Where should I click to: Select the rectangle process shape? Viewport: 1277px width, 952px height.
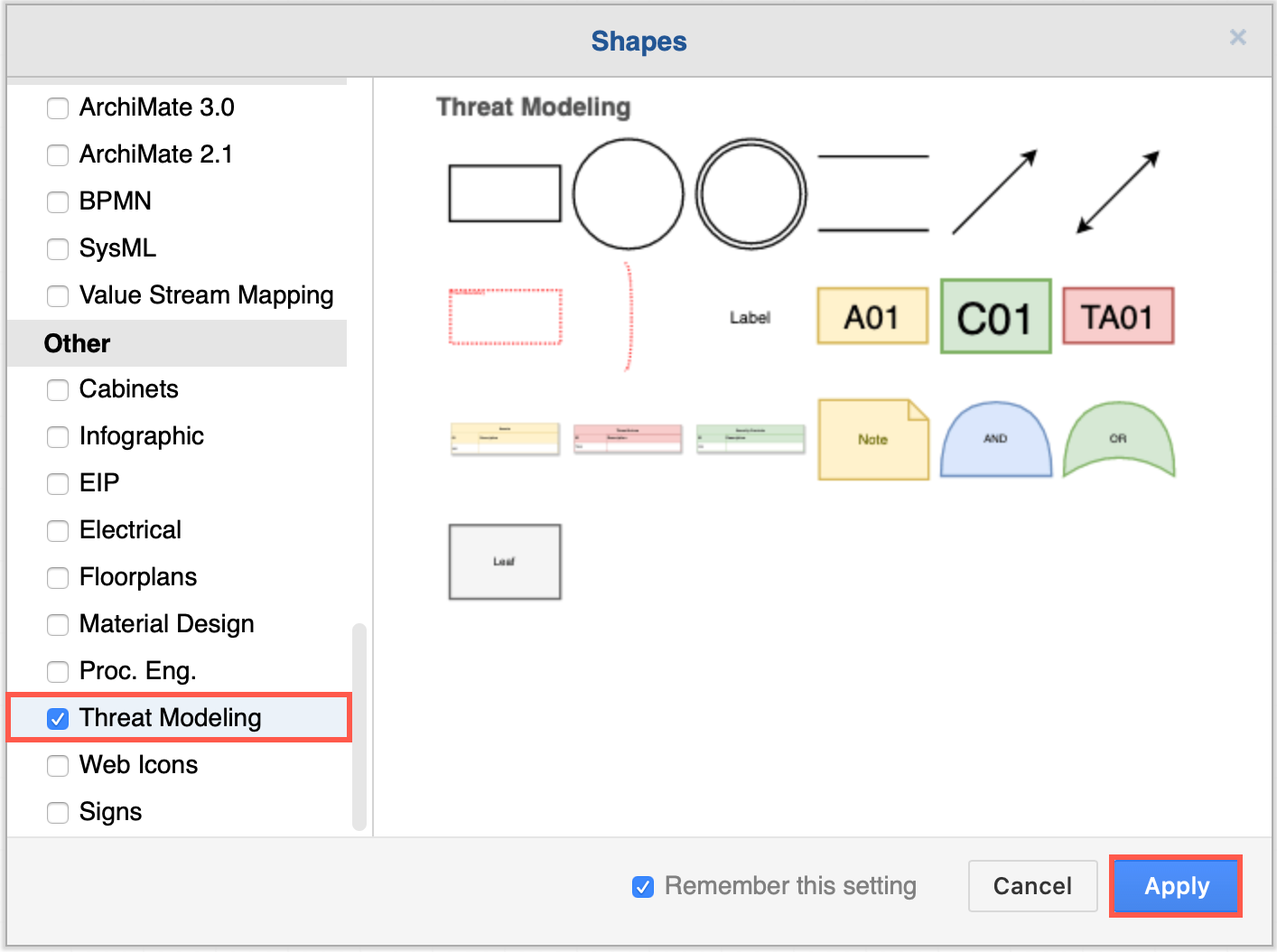coord(504,192)
